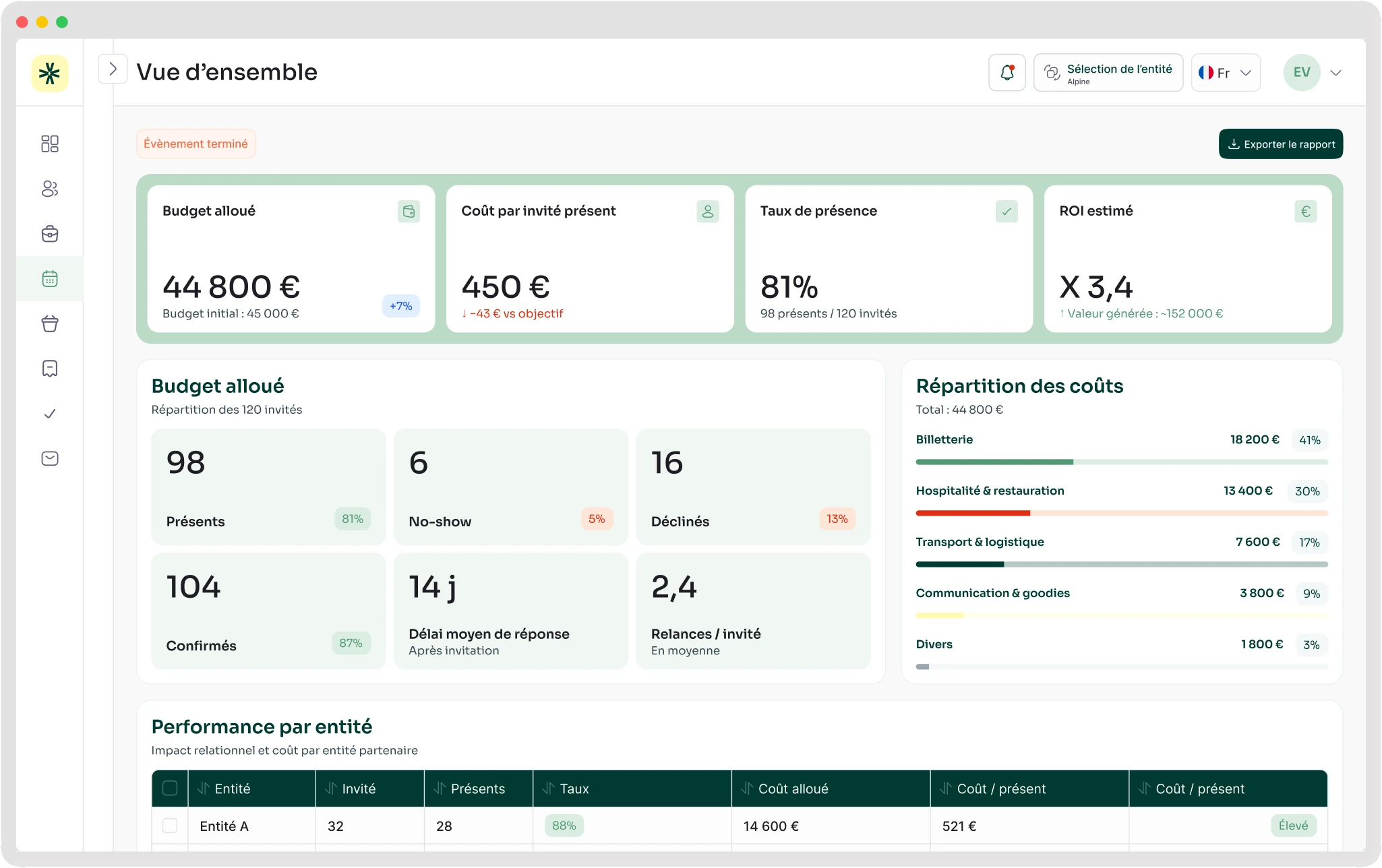The width and height of the screenshot is (1382, 868).
Task: Expand the sidebar with the chevron button
Action: pyautogui.click(x=113, y=69)
